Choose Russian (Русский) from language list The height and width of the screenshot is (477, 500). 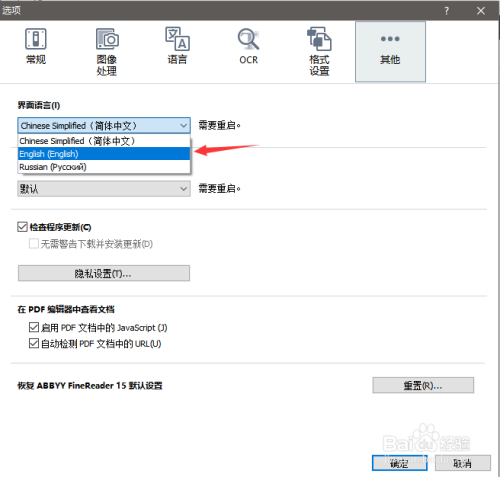104,167
